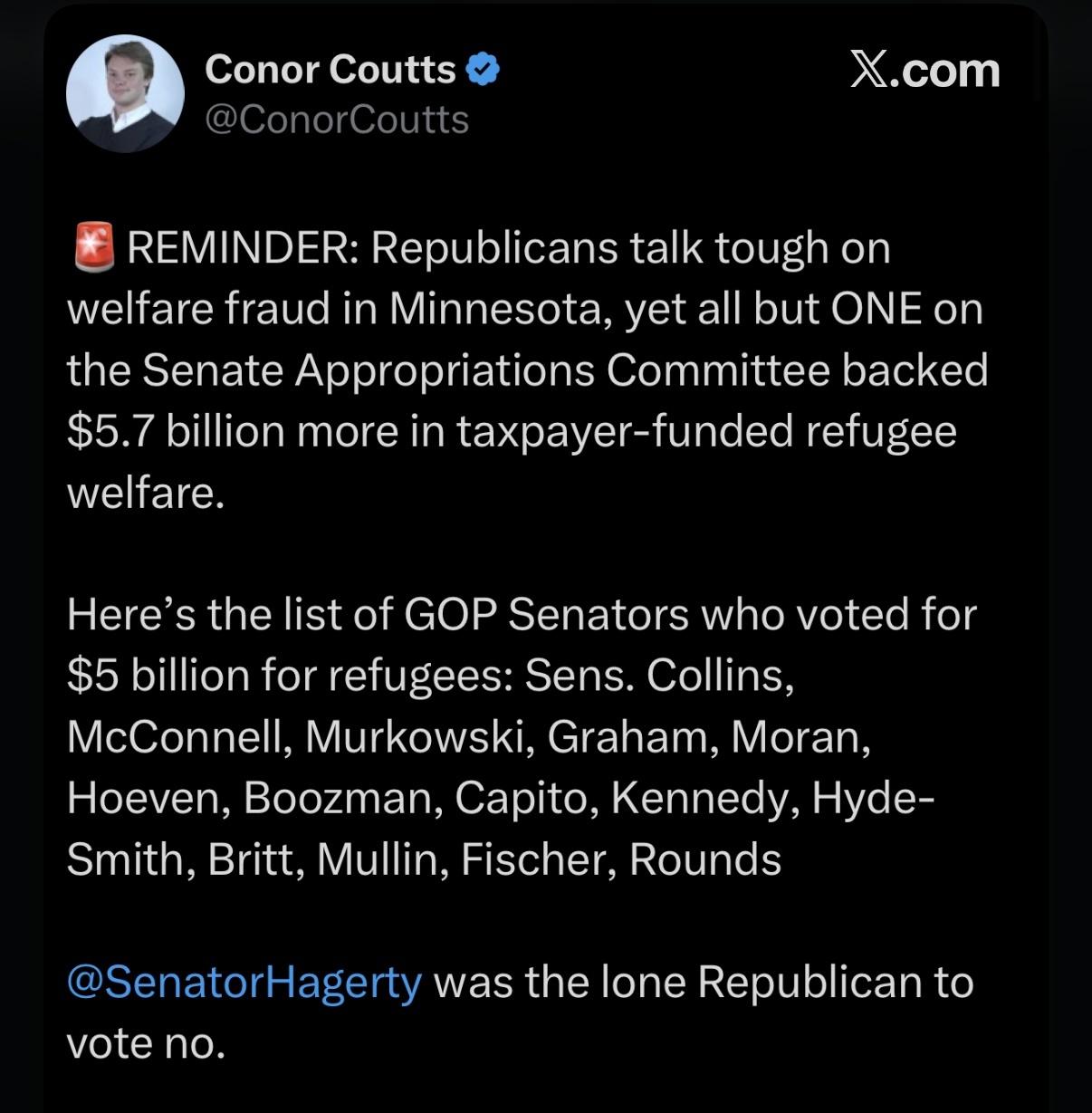Open the @ConorCoutts handle
The width and height of the screenshot is (1092, 1113).
[x=336, y=120]
